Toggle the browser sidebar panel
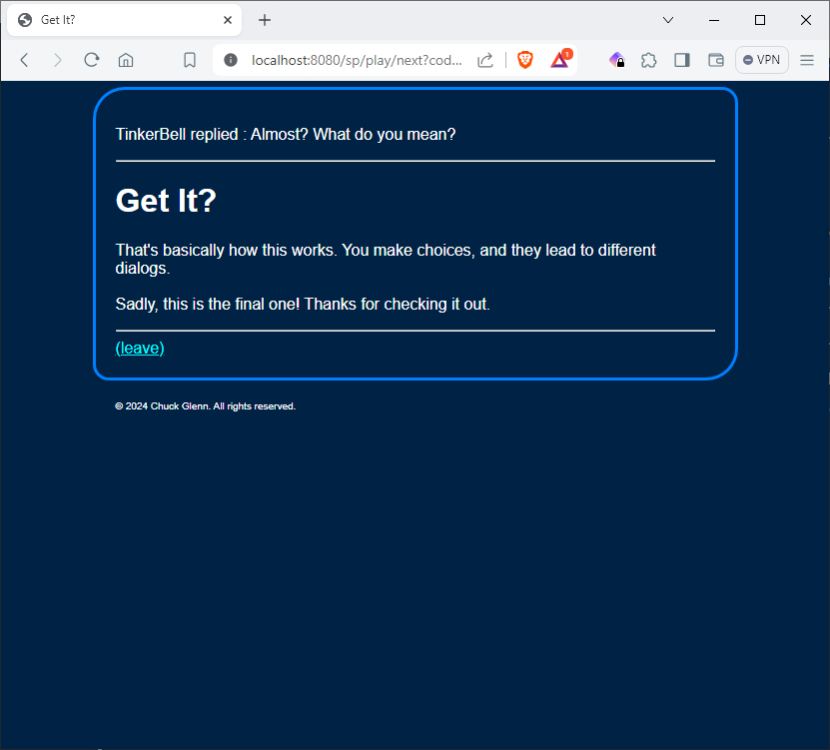The width and height of the screenshot is (830, 750). [682, 60]
